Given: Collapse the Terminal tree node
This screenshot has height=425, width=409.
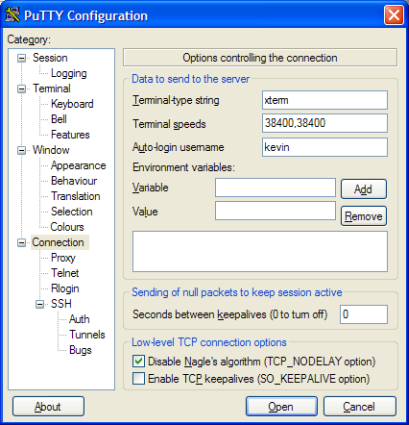Looking at the screenshot, I should (21, 89).
